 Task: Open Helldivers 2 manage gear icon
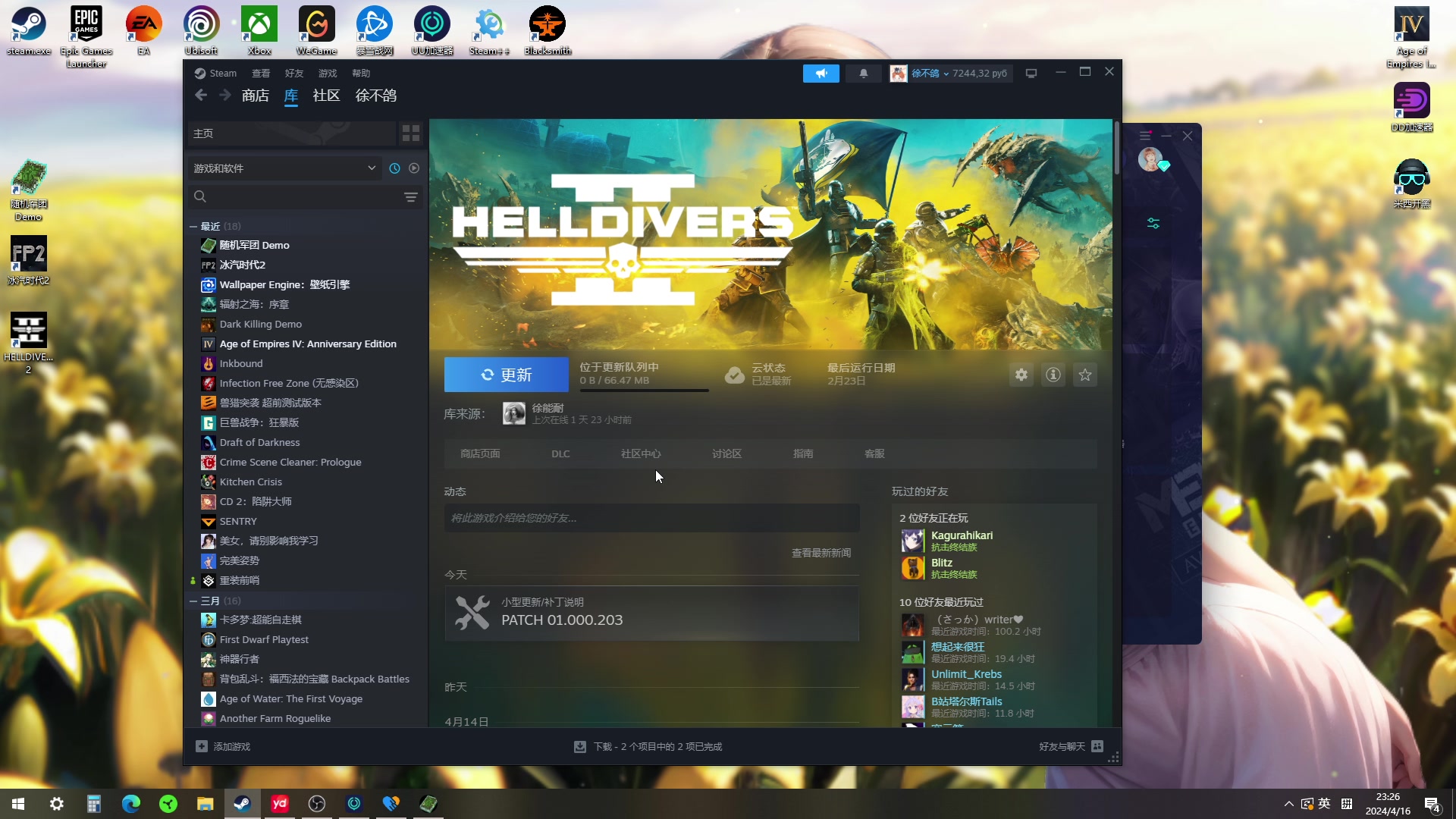coord(1021,375)
